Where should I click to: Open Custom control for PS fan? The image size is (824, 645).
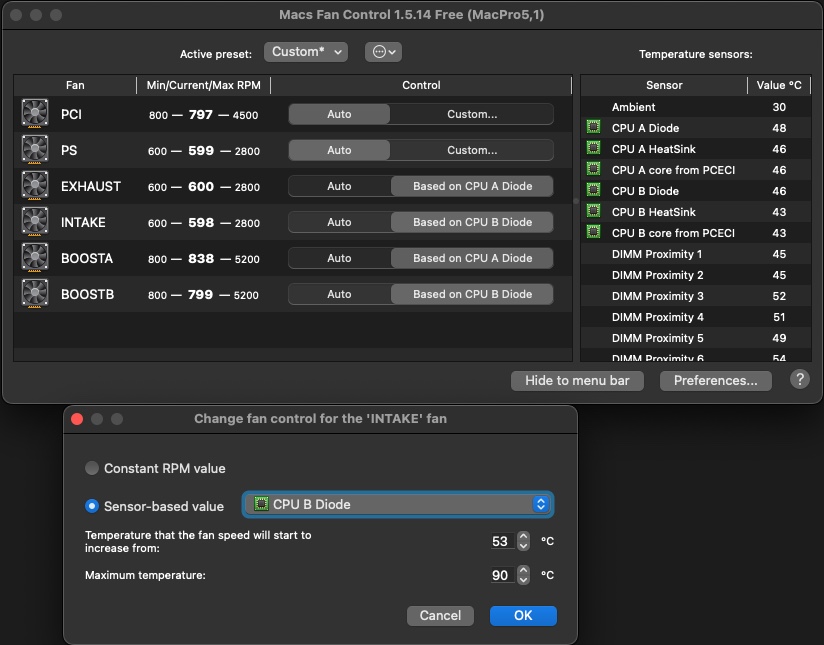pos(472,150)
